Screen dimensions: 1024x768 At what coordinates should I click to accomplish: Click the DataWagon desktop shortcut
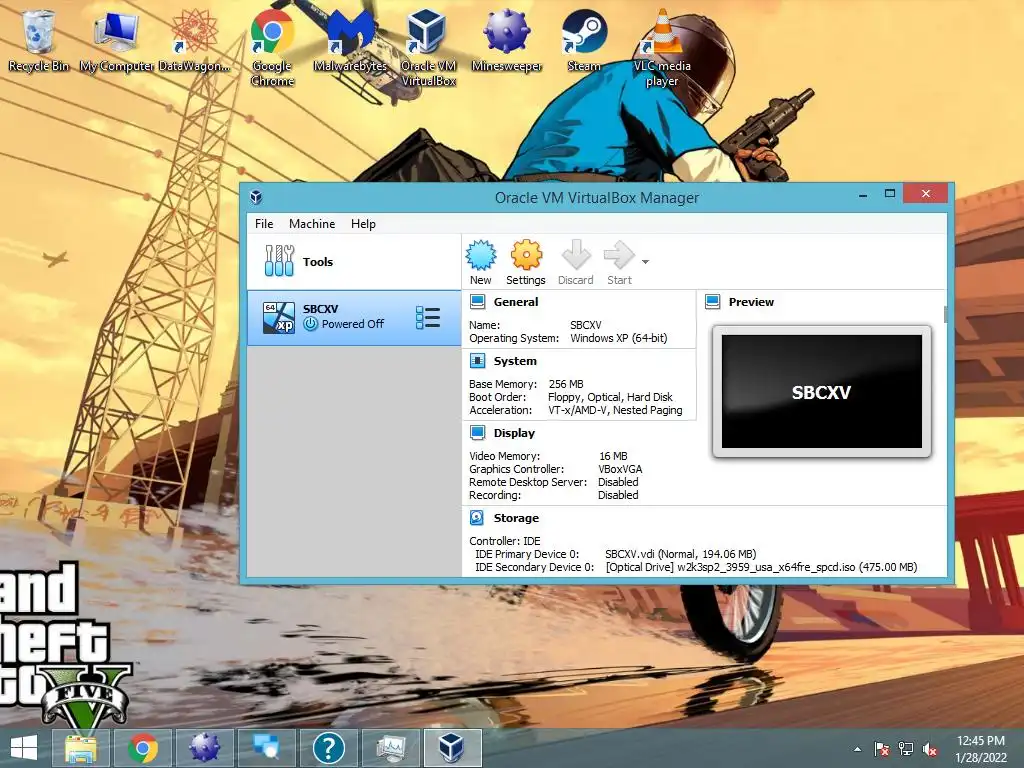[194, 39]
